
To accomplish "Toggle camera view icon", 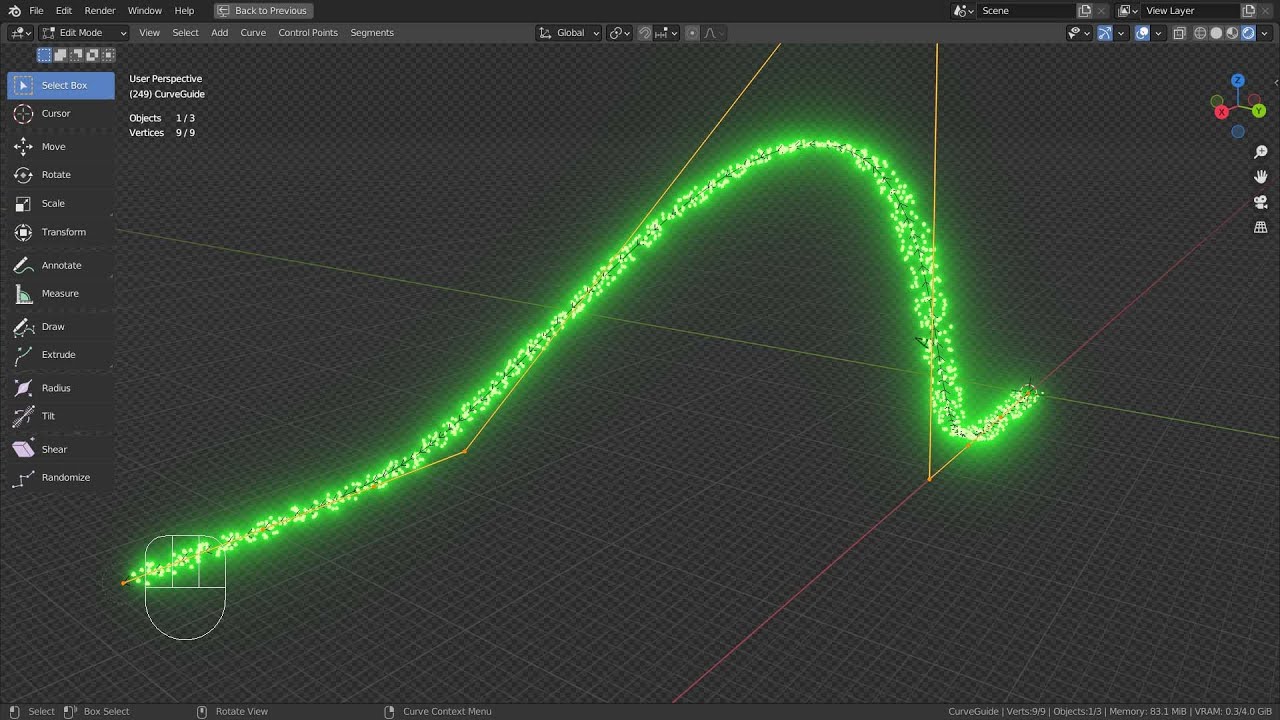I will tap(1261, 202).
